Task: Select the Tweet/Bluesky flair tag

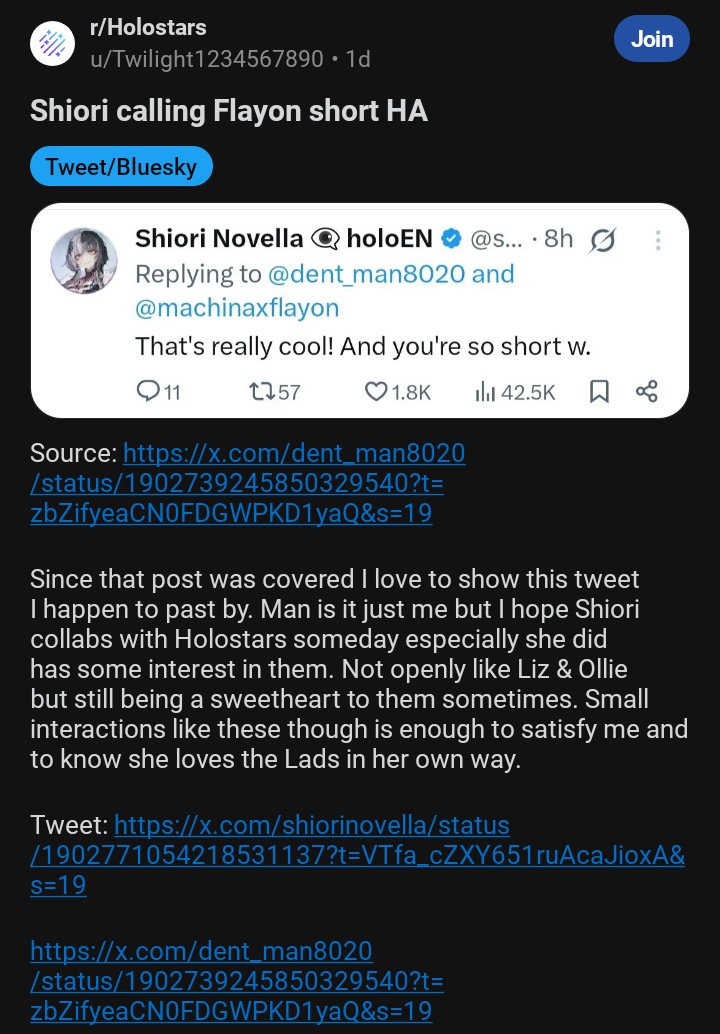Action: click(x=121, y=166)
